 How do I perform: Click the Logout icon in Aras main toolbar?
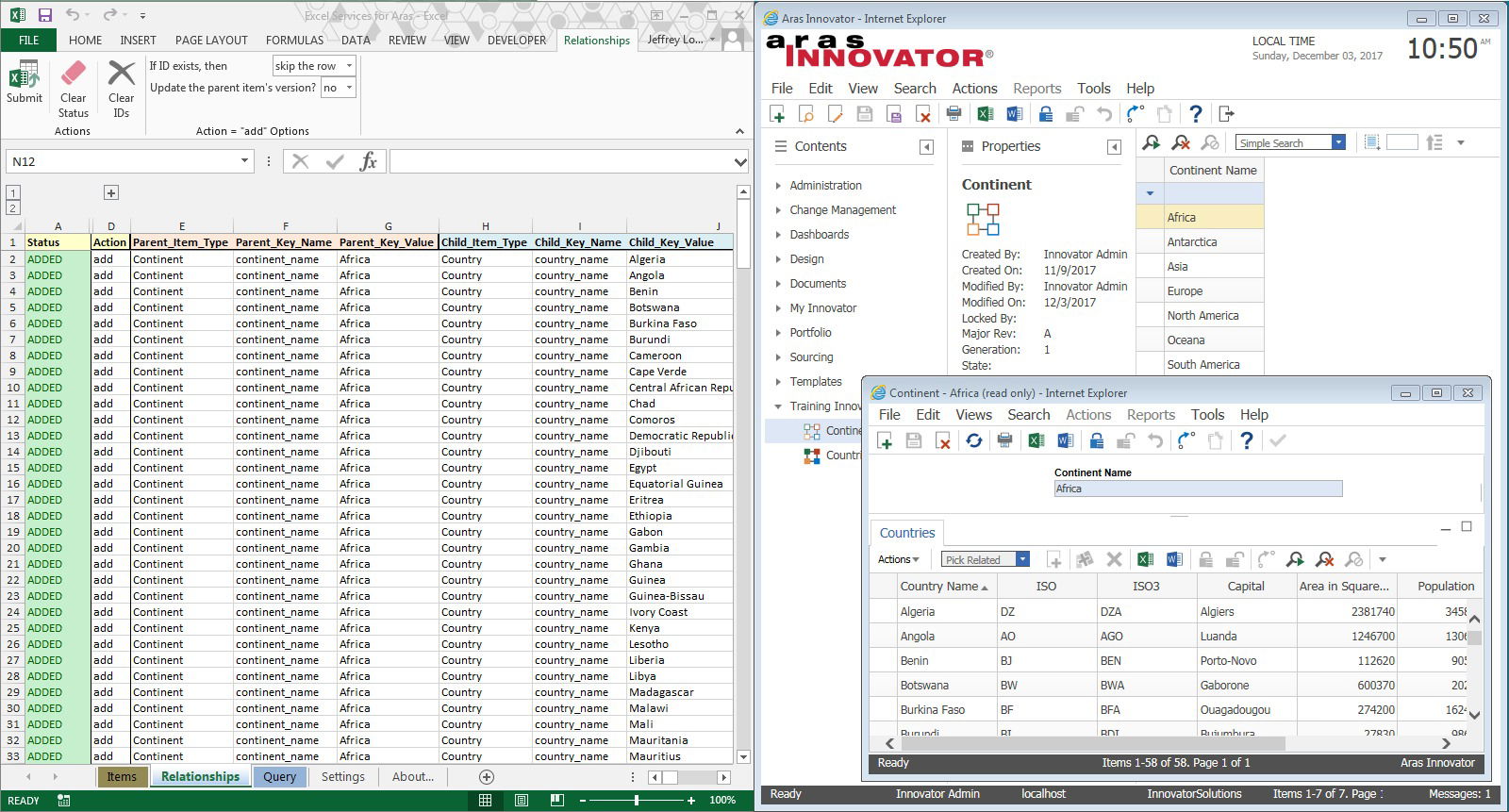tap(1225, 114)
